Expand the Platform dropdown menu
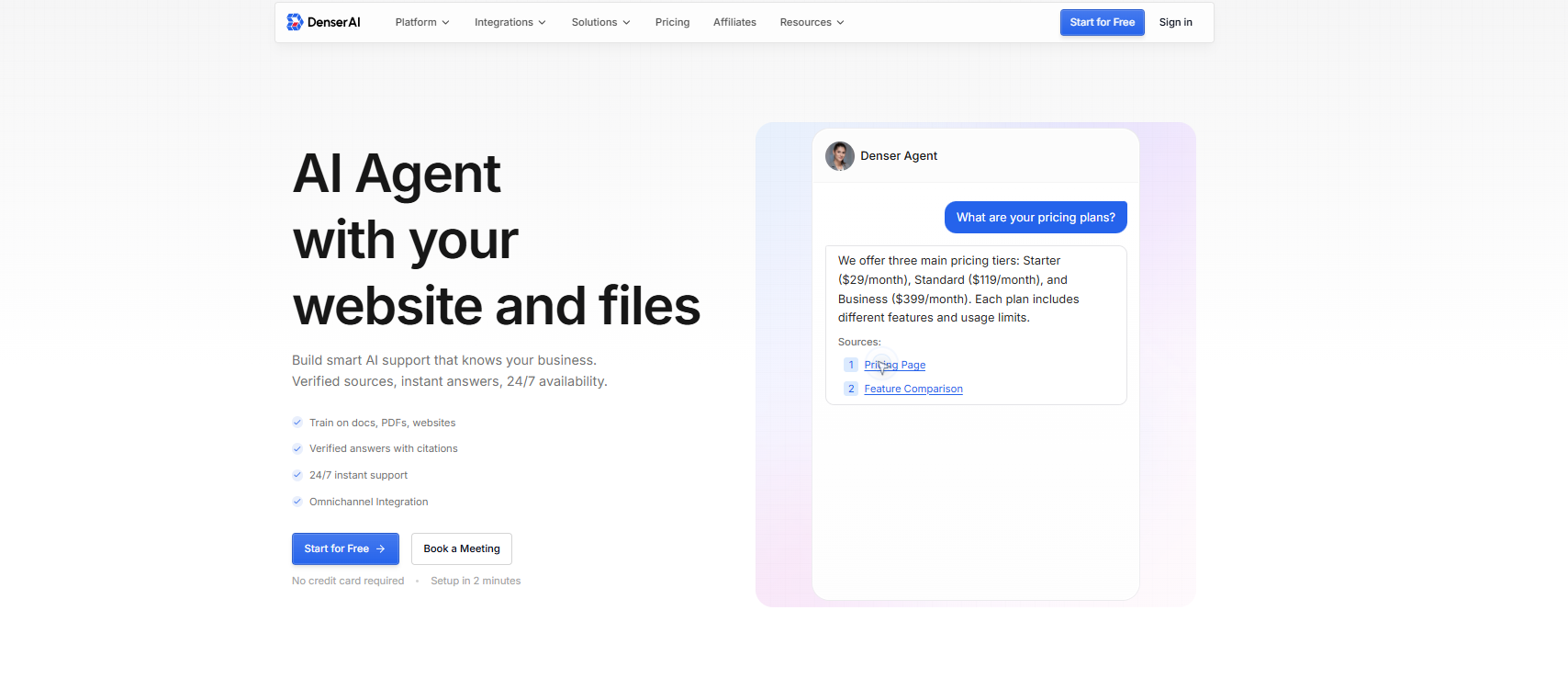Viewport: 1568px width, 678px height. click(422, 22)
